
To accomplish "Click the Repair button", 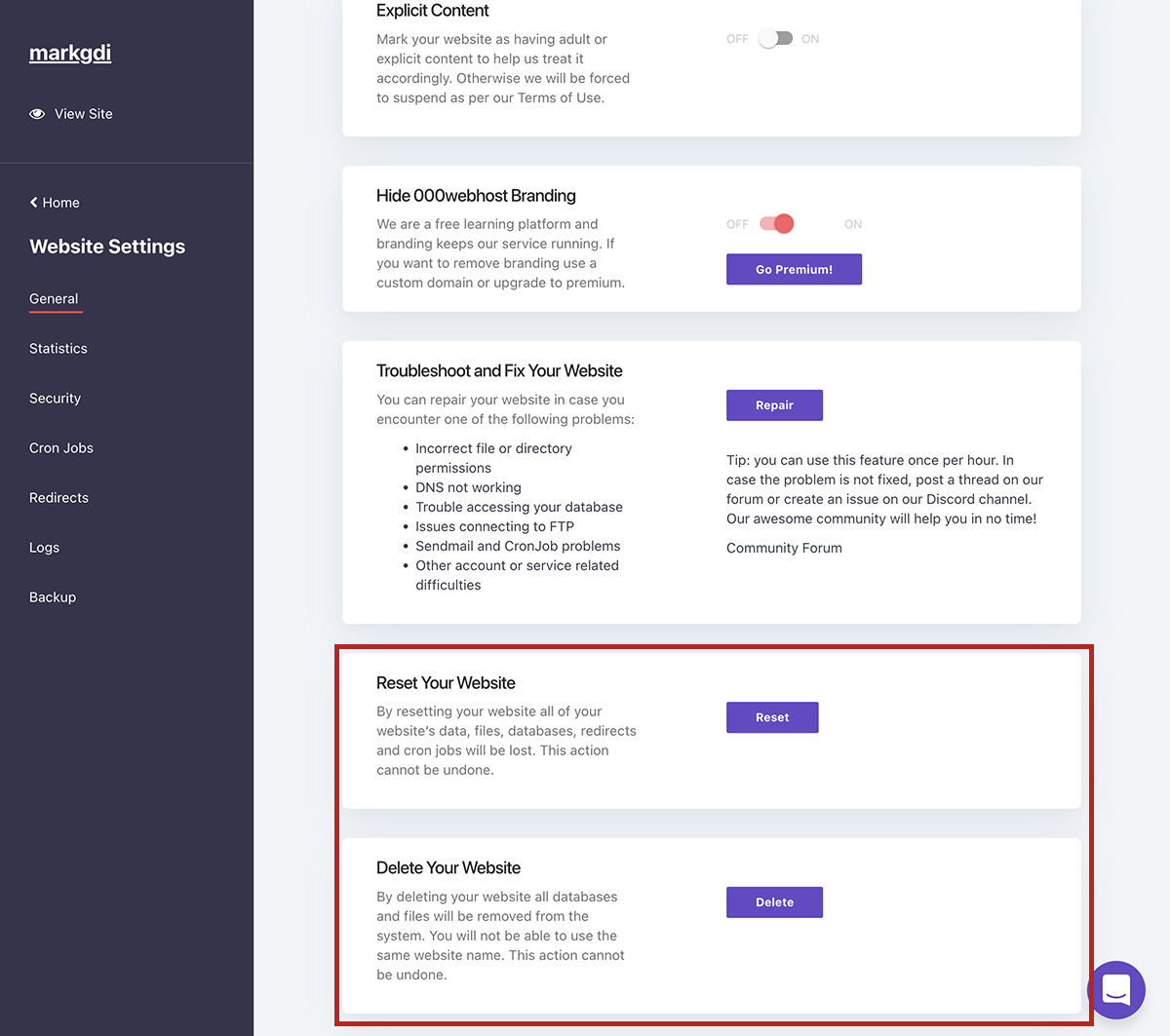I will point(774,405).
